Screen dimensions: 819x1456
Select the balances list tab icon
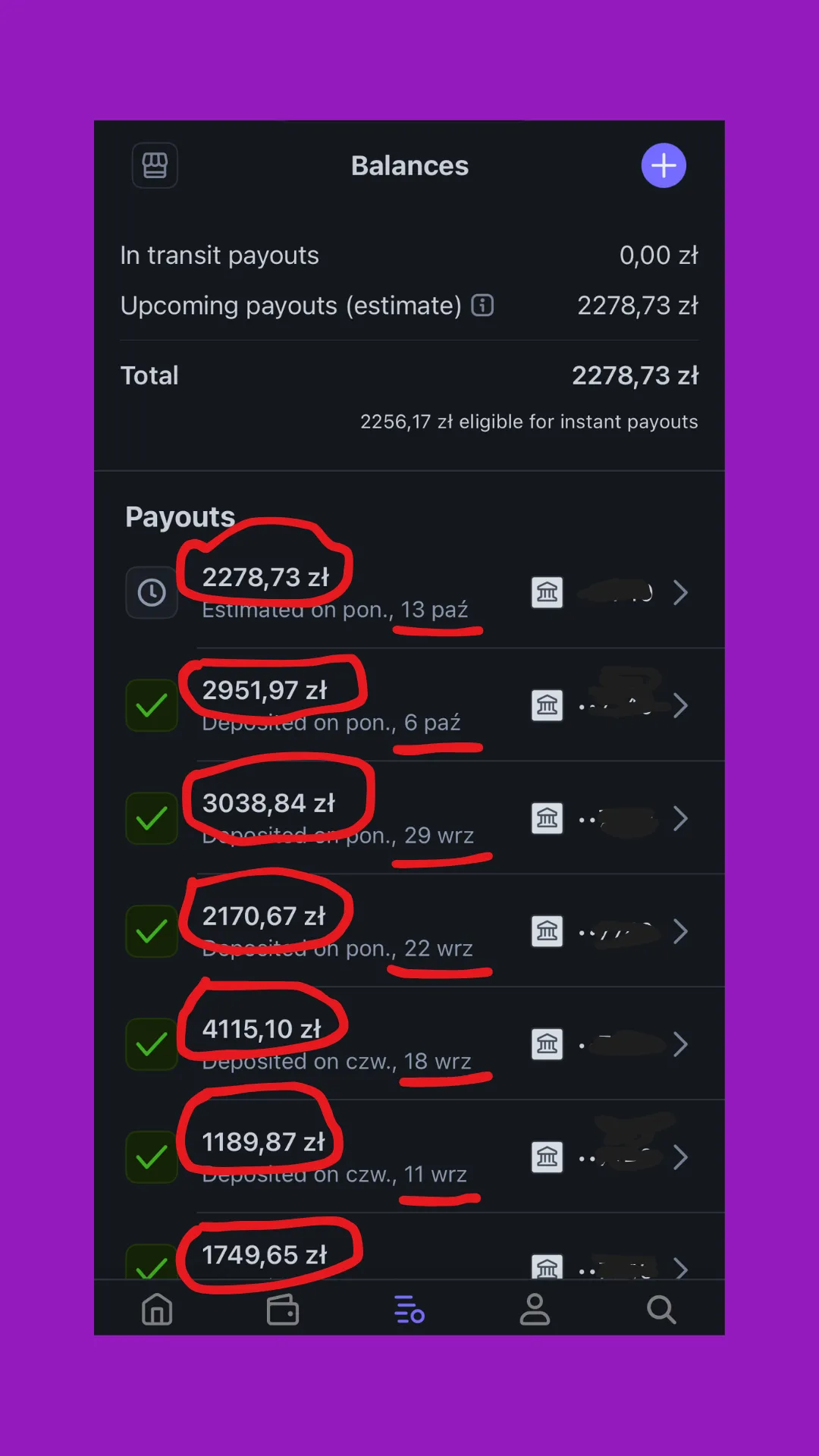coord(409,1310)
